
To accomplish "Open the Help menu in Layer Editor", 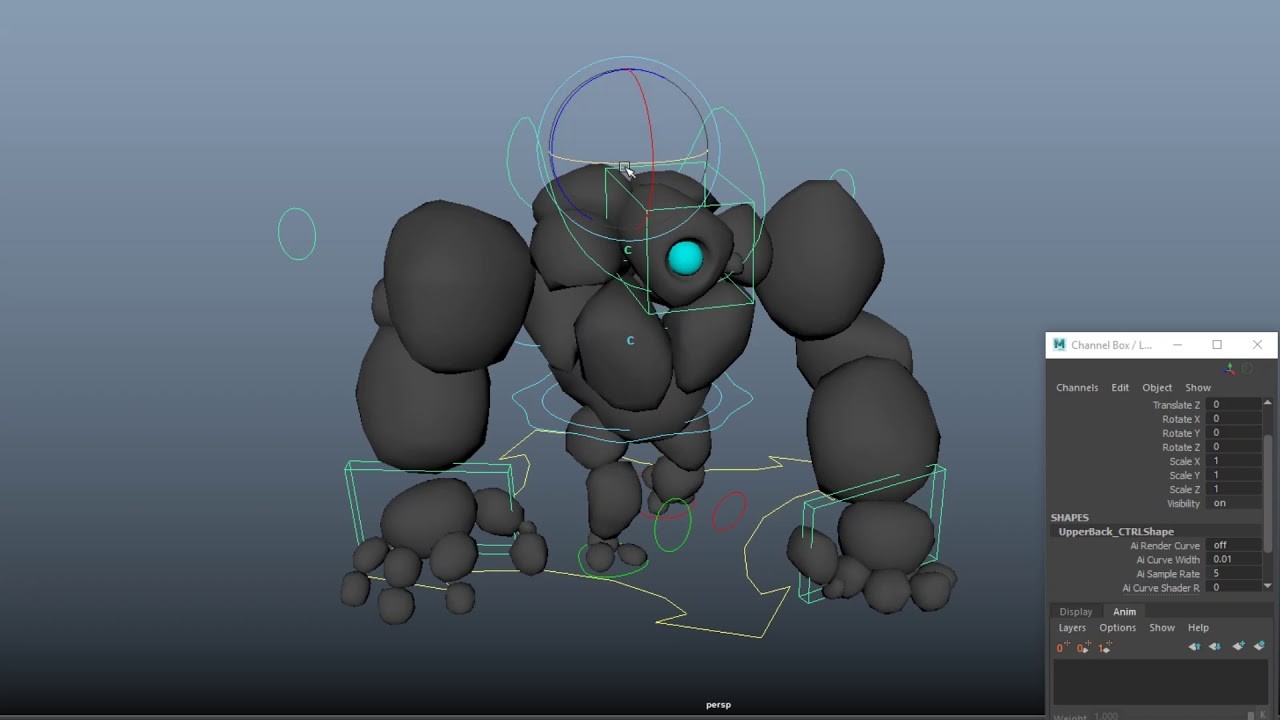I will pyautogui.click(x=1198, y=627).
